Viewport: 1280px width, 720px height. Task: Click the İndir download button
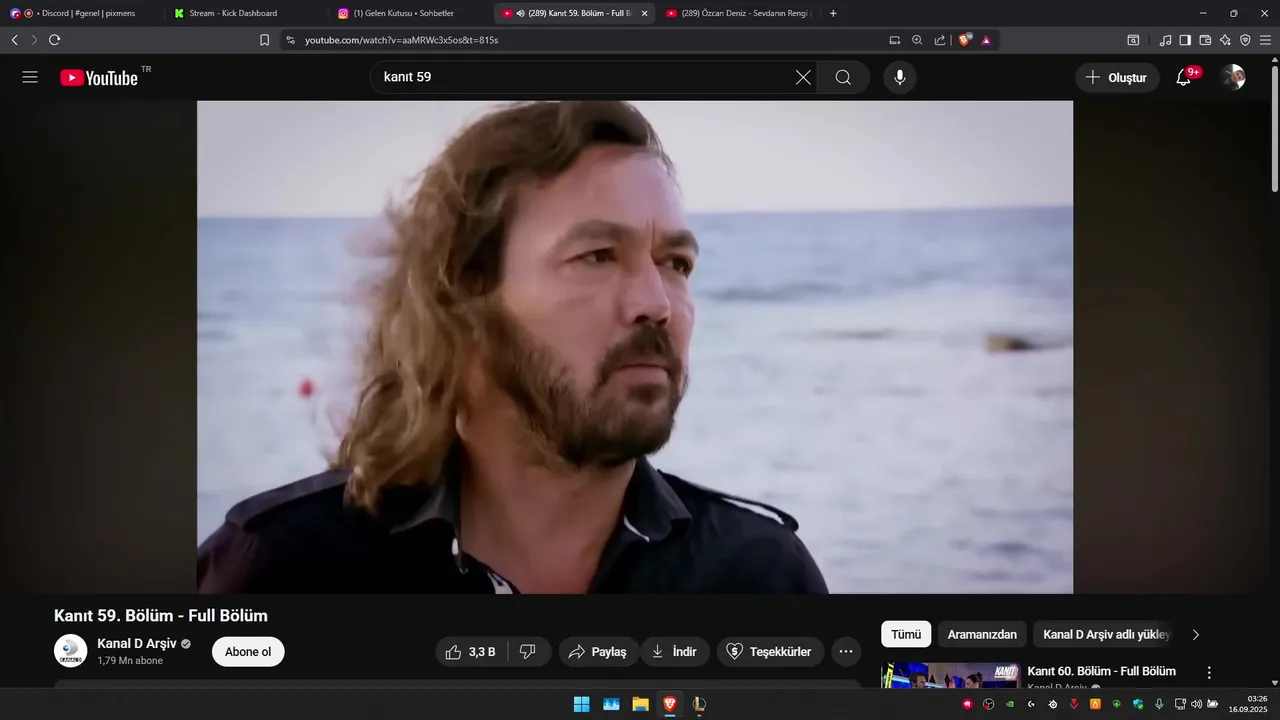[675, 652]
